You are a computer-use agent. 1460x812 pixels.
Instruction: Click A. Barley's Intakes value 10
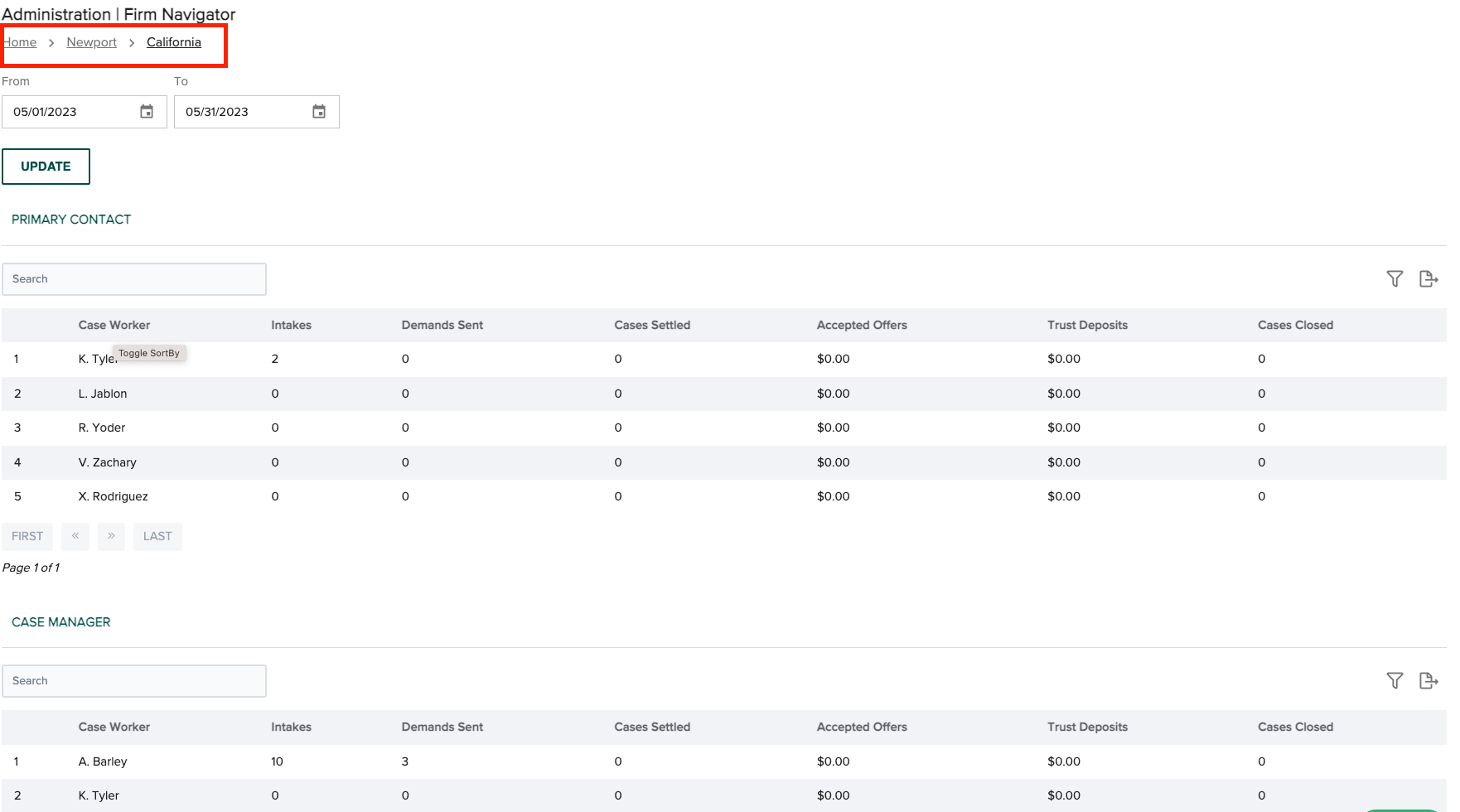[x=277, y=762]
